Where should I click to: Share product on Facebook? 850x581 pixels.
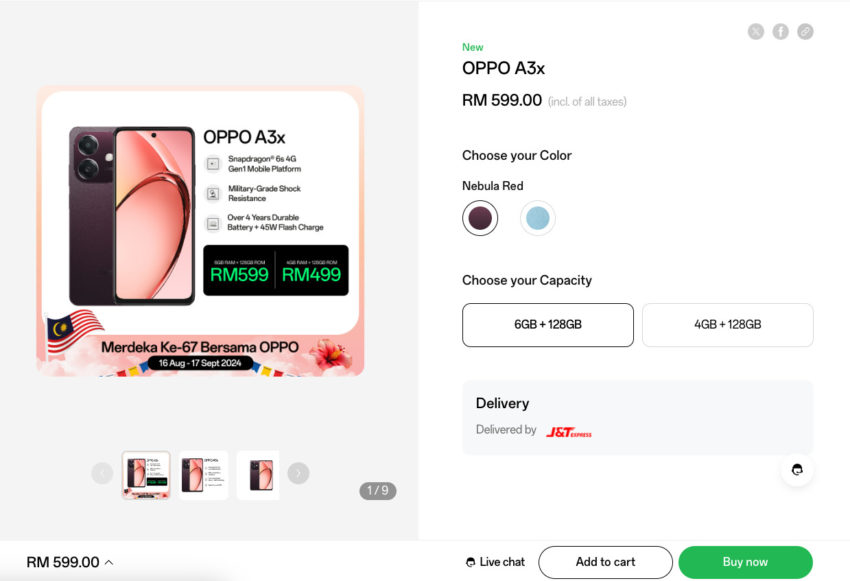(x=781, y=32)
